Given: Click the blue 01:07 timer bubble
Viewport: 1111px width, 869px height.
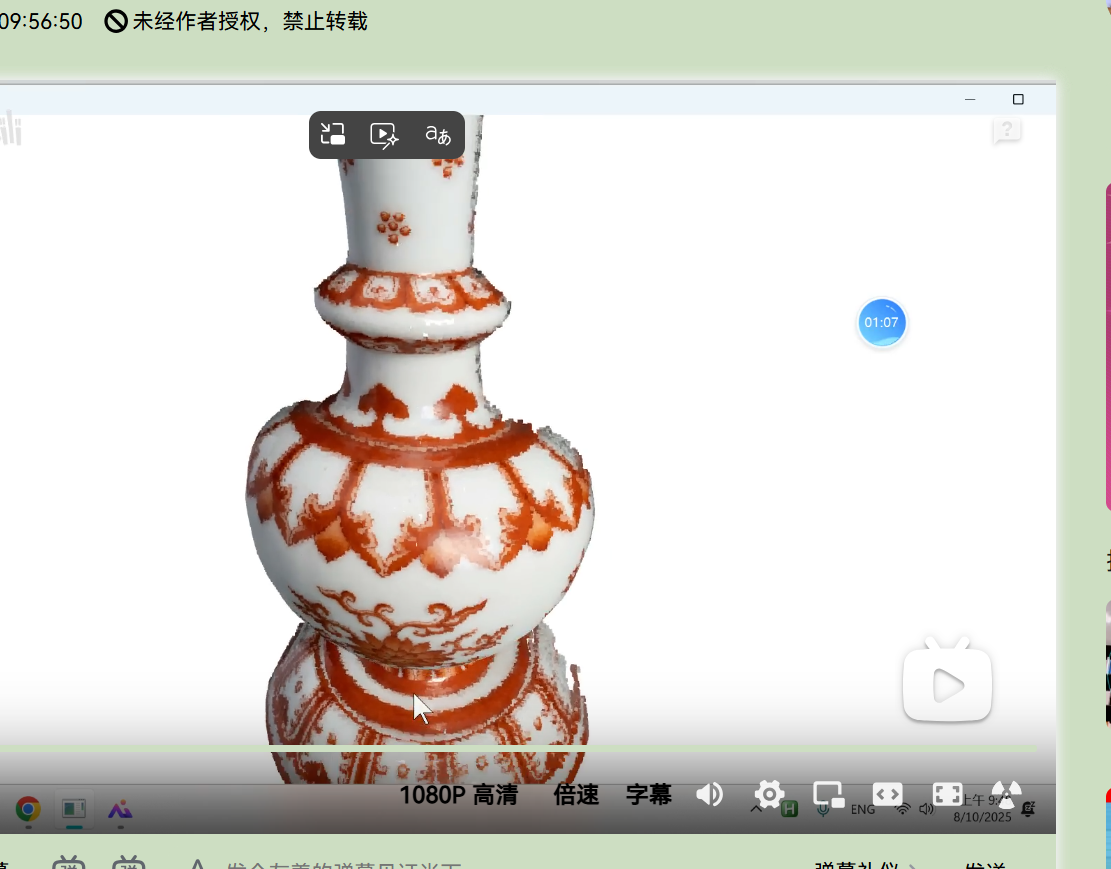Looking at the screenshot, I should click(x=881, y=323).
